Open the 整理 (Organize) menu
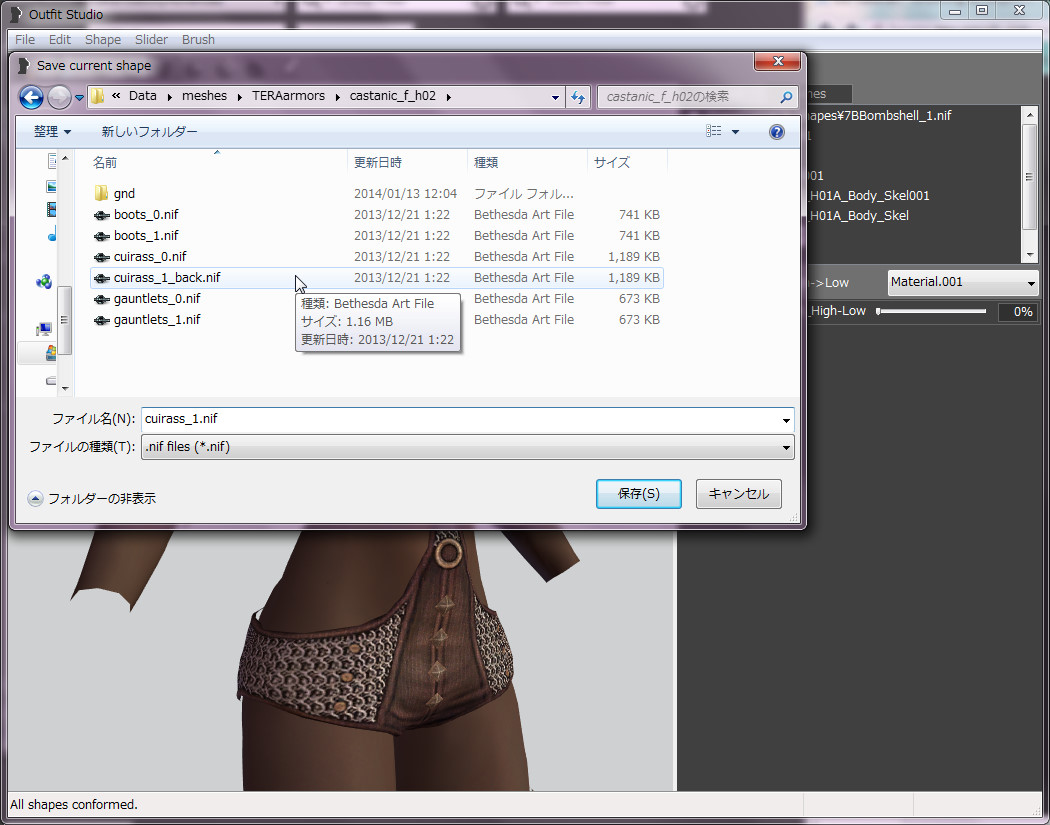Viewport: 1050px width, 825px height. [52, 132]
